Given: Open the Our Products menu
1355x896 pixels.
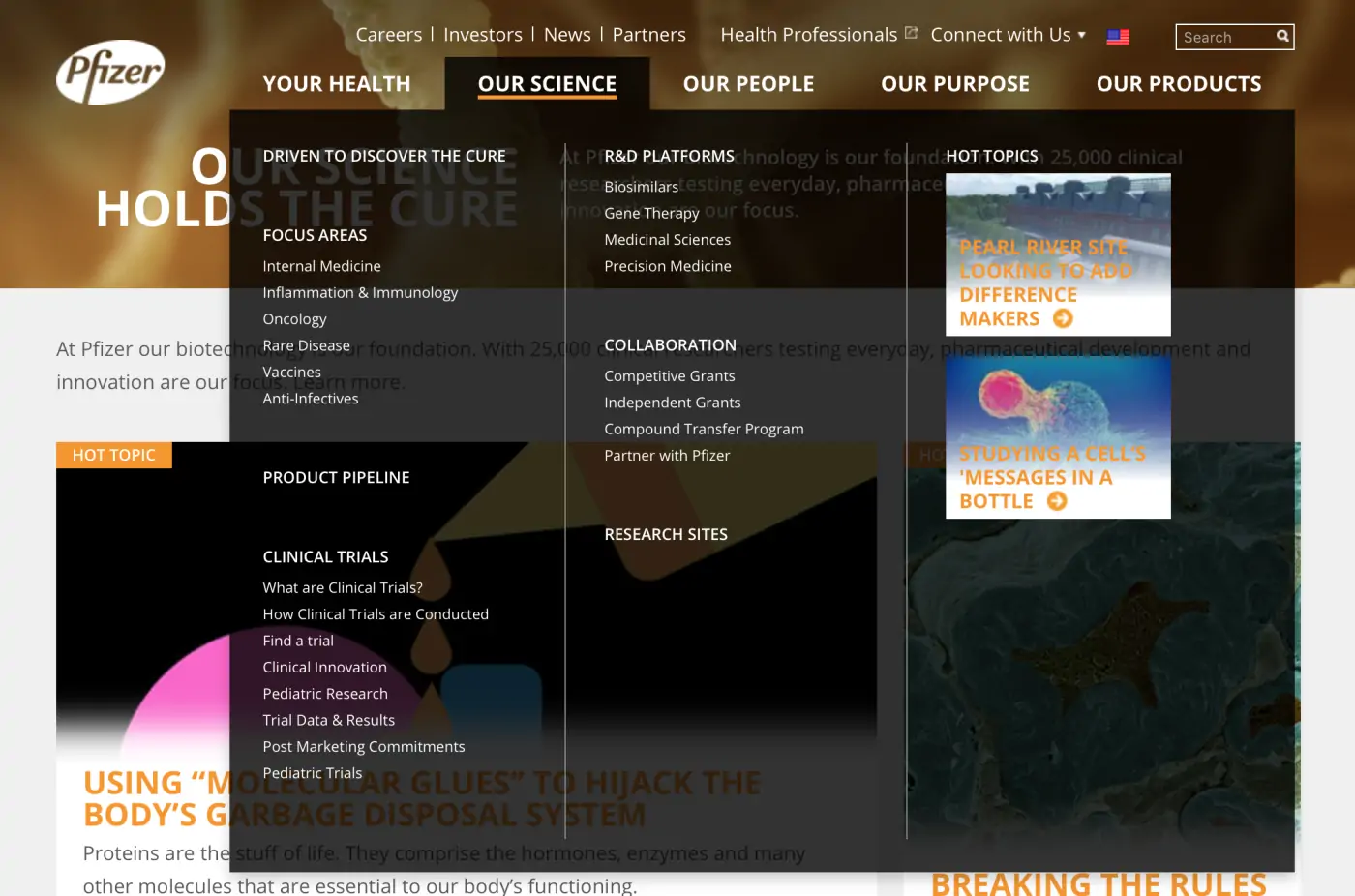Looking at the screenshot, I should click(x=1179, y=84).
